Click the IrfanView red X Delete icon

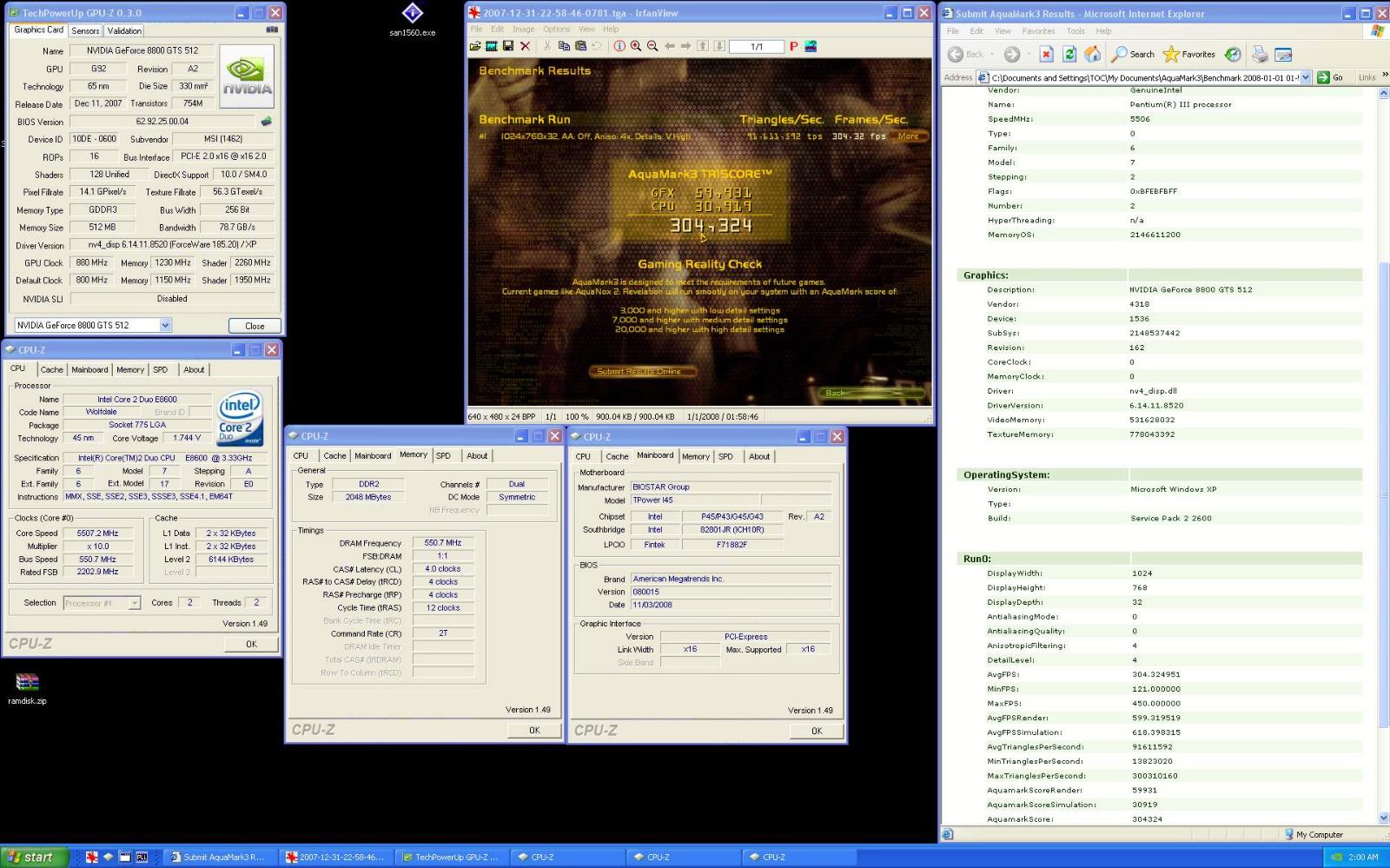(x=525, y=46)
